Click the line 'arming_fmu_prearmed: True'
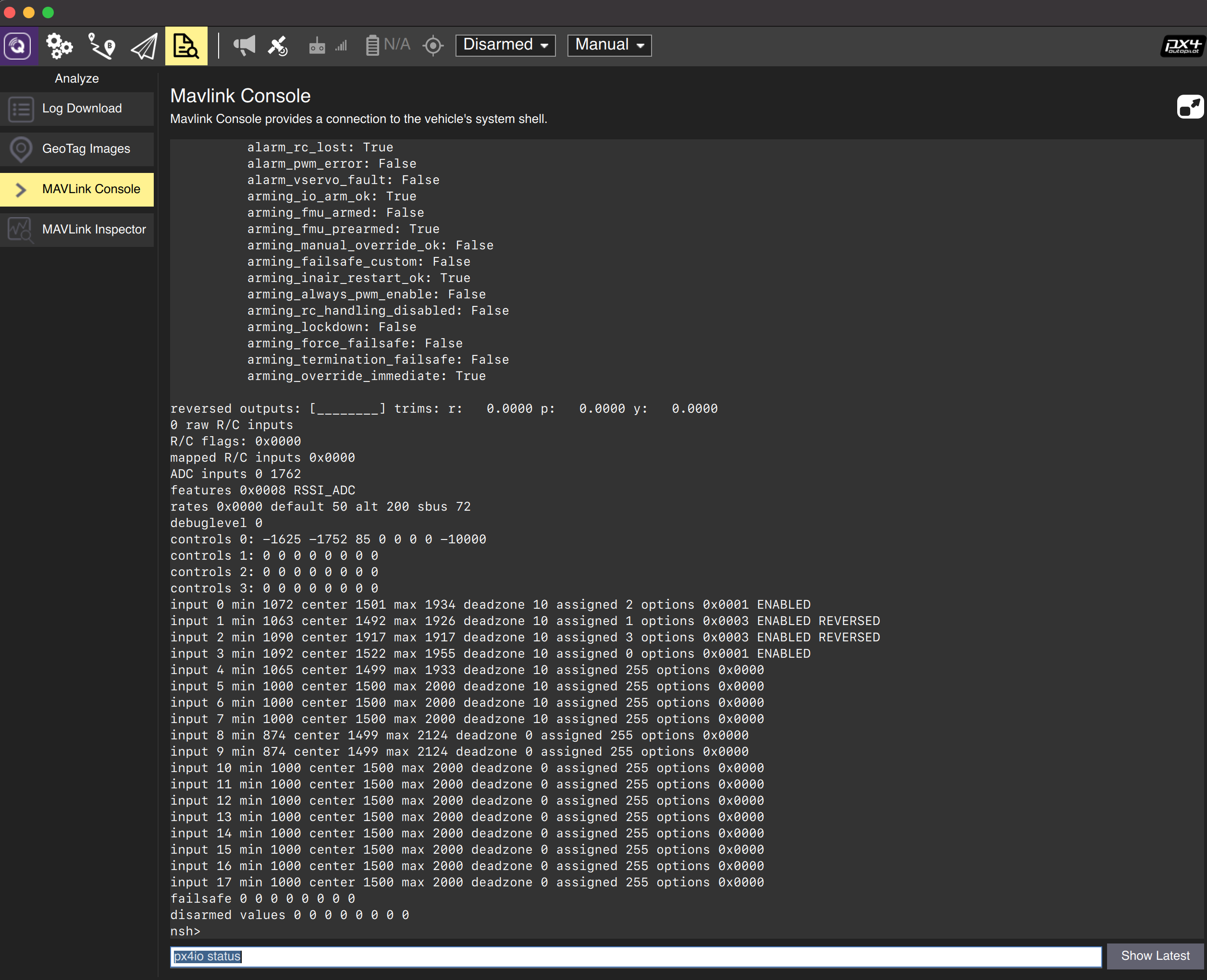The width and height of the screenshot is (1207, 980). pos(343,229)
